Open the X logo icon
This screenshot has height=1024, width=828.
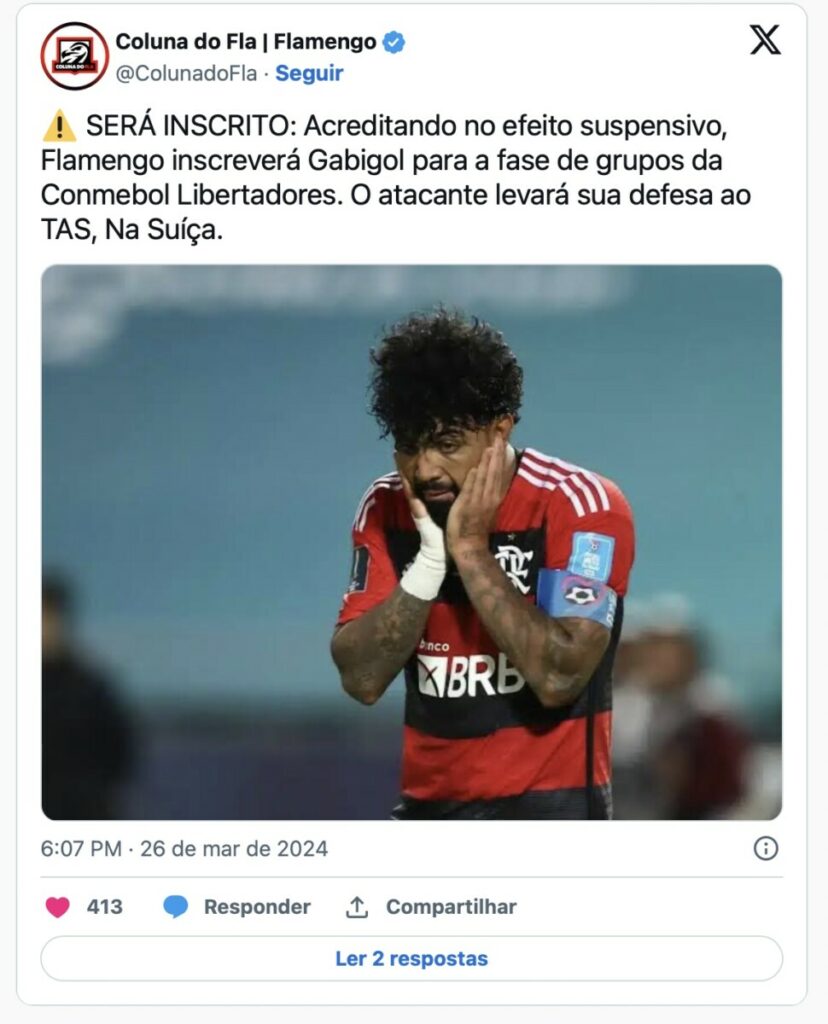tap(765, 39)
